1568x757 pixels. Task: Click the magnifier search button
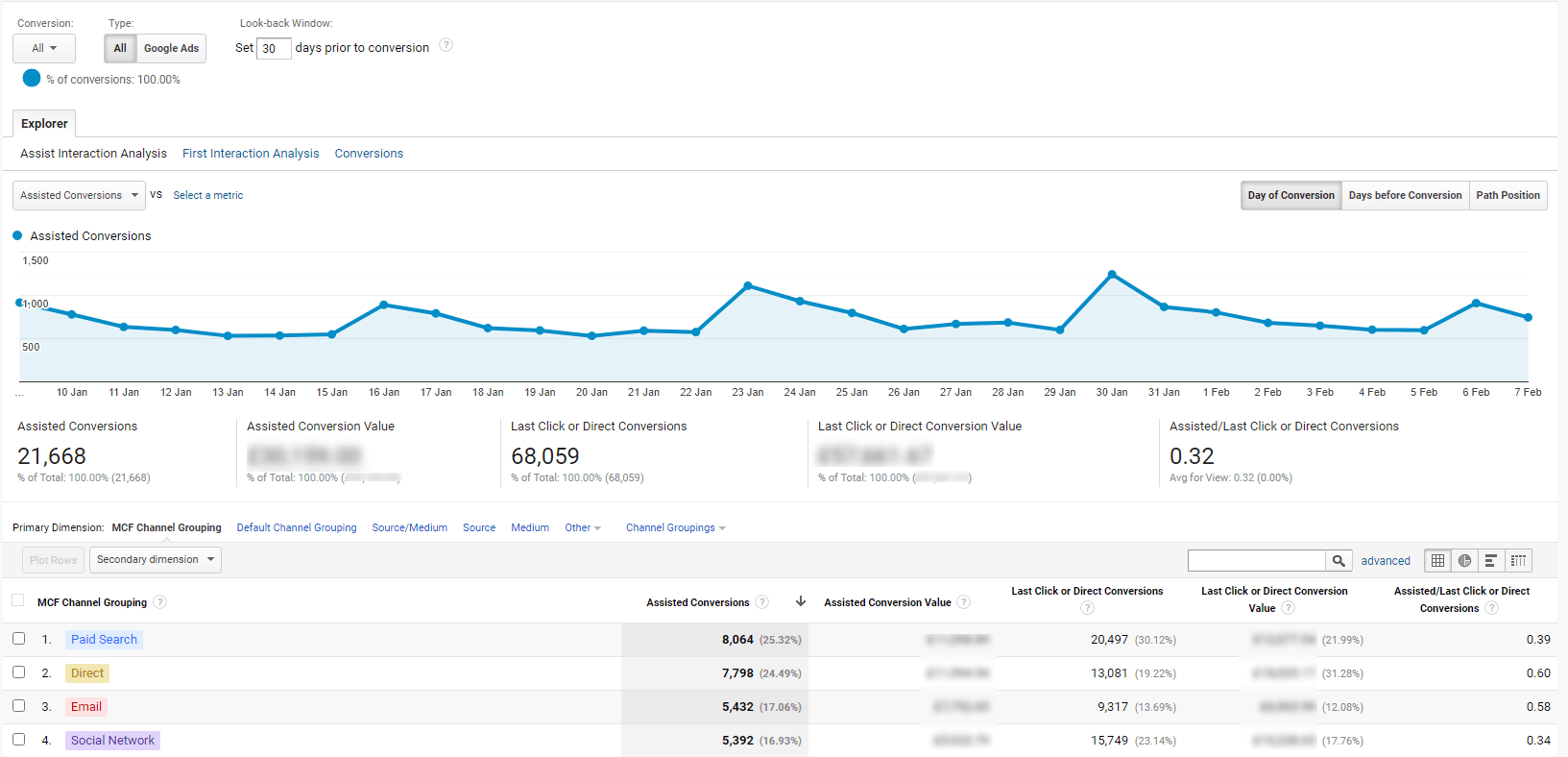point(1339,561)
